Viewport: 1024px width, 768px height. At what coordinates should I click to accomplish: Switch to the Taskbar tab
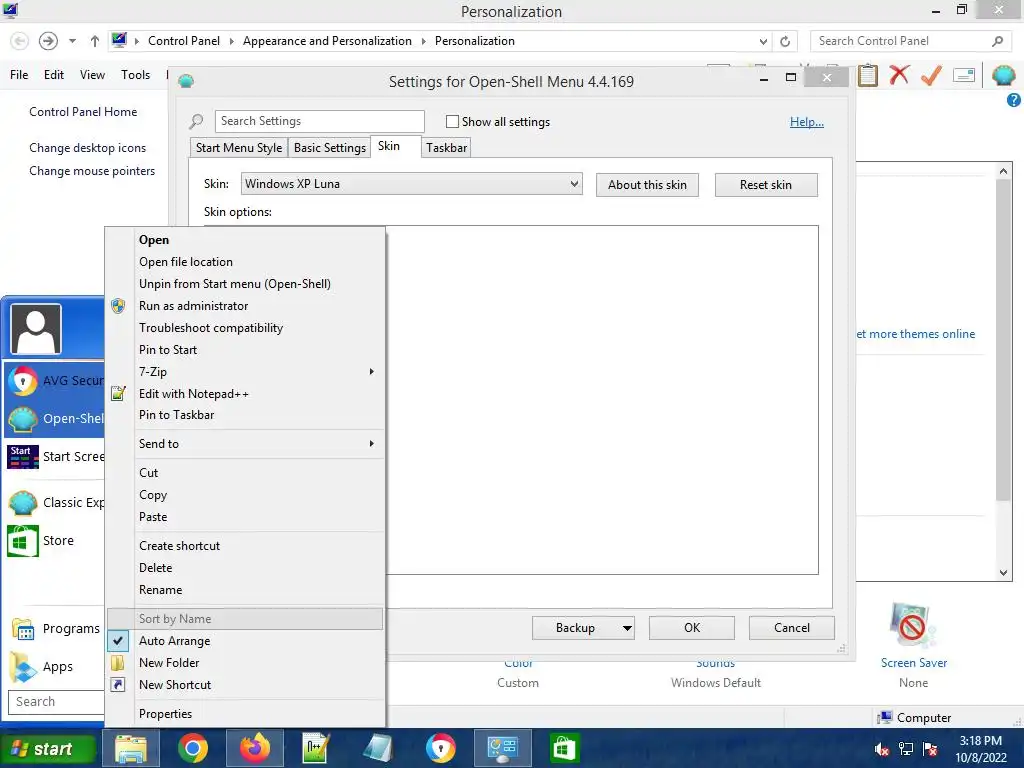pyautogui.click(x=447, y=148)
